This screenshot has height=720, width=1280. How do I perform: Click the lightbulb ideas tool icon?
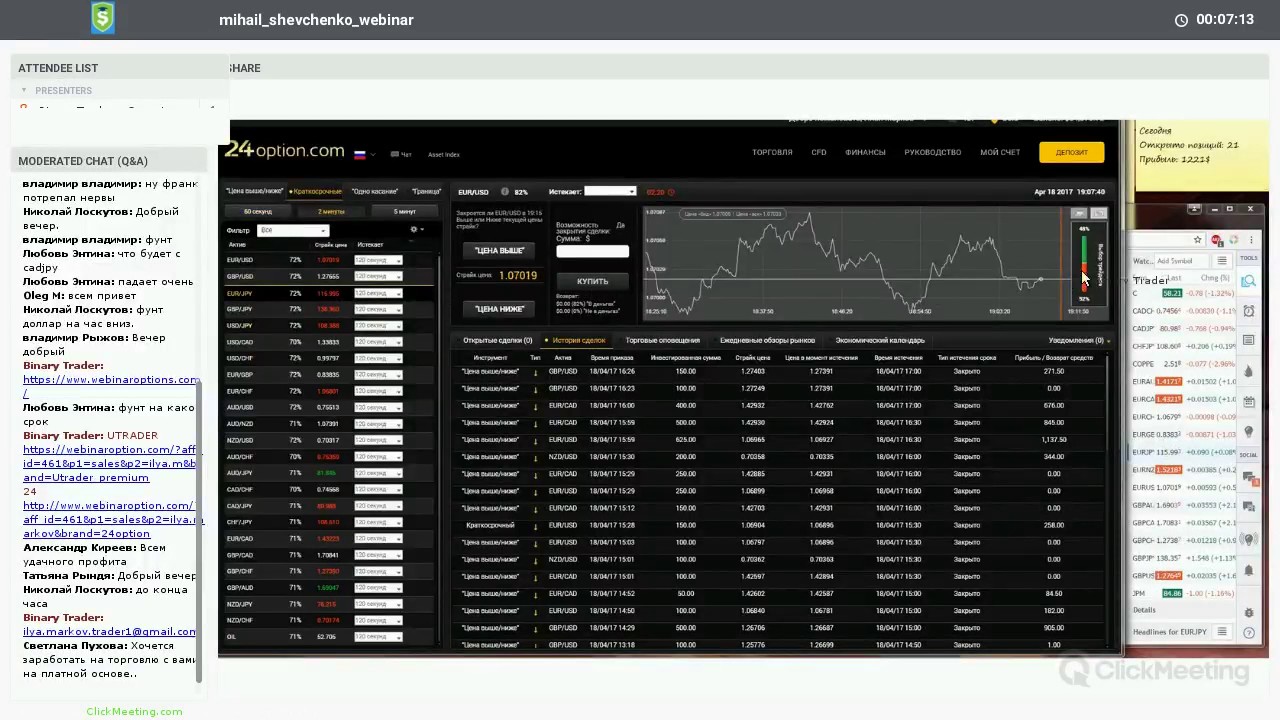(1248, 431)
